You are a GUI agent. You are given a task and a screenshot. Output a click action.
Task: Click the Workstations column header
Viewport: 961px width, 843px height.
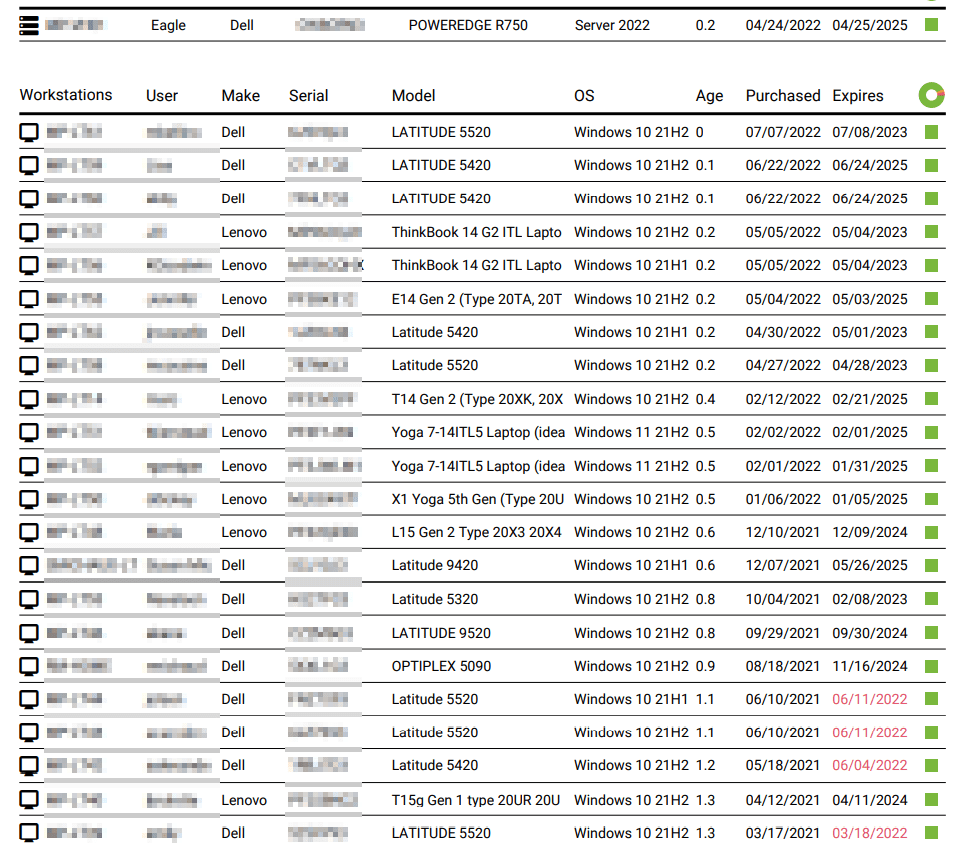66,95
